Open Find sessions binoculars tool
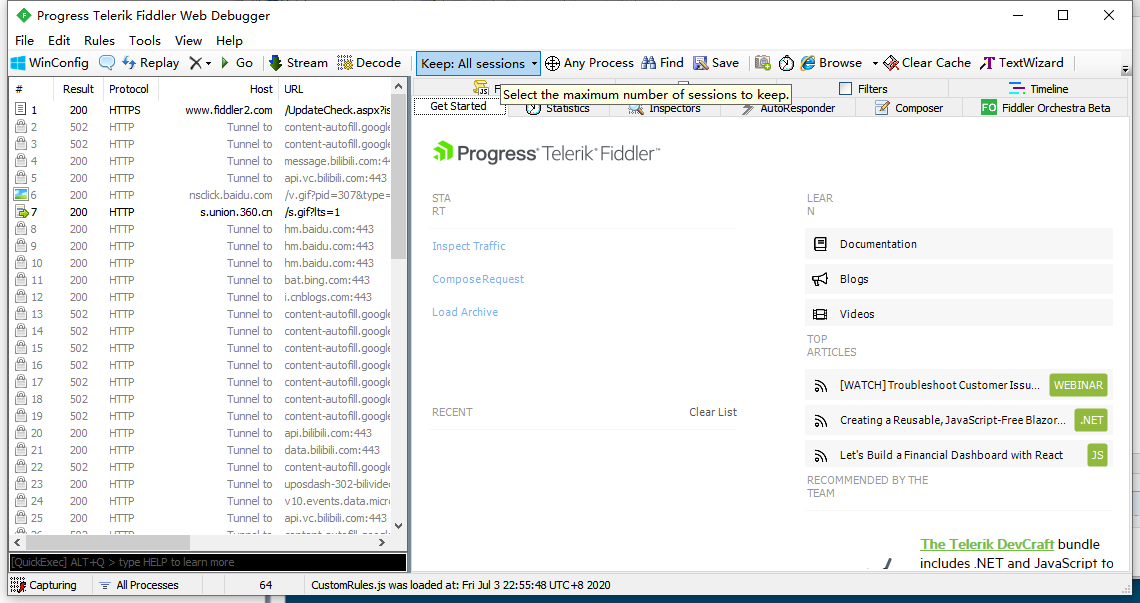Image resolution: width=1140 pixels, height=603 pixels. click(662, 63)
